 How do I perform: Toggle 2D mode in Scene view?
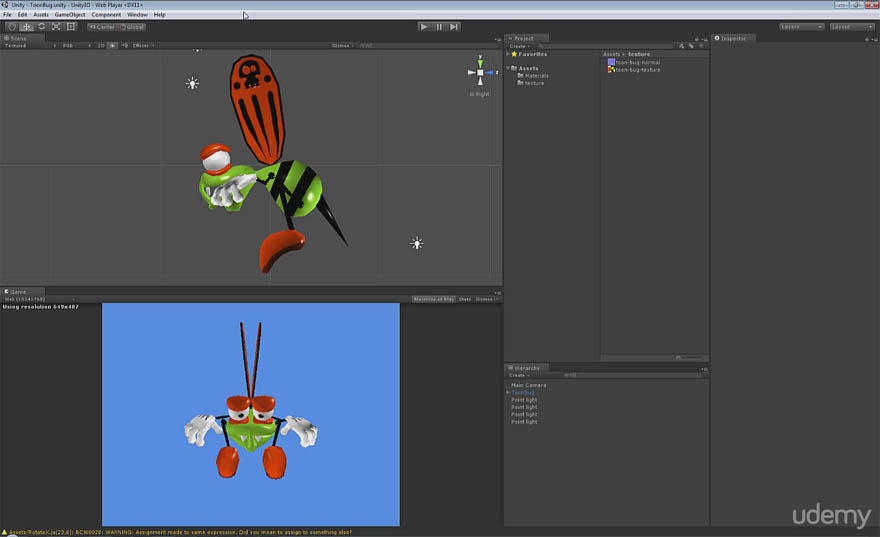tap(101, 45)
